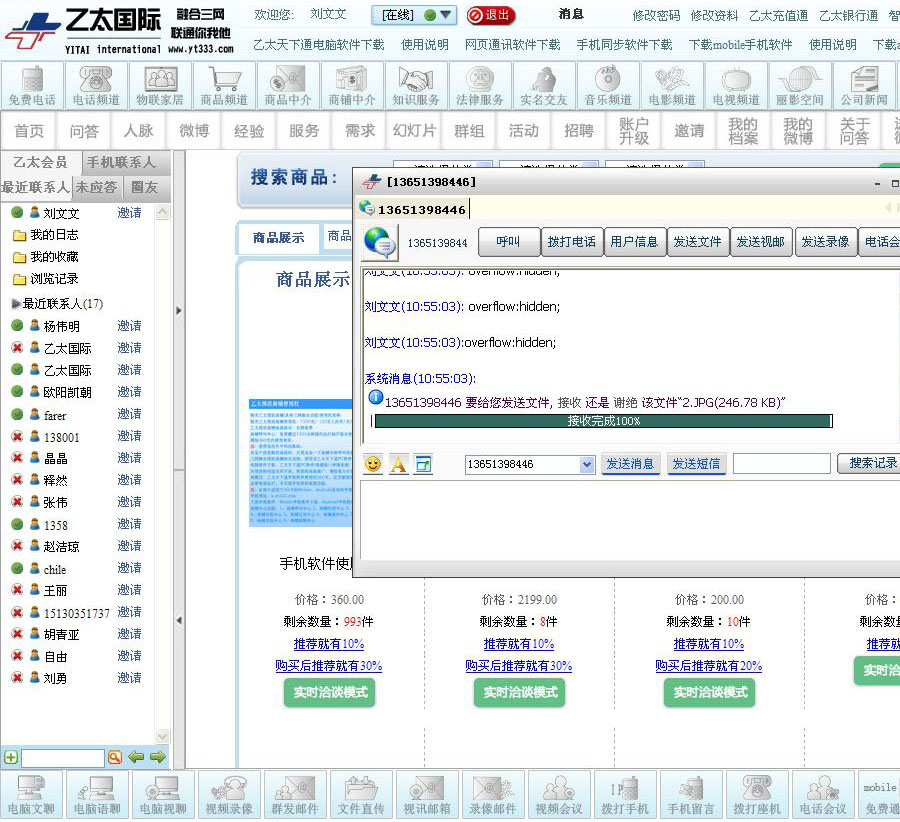Click the contact search magnifier icon

tap(115, 757)
